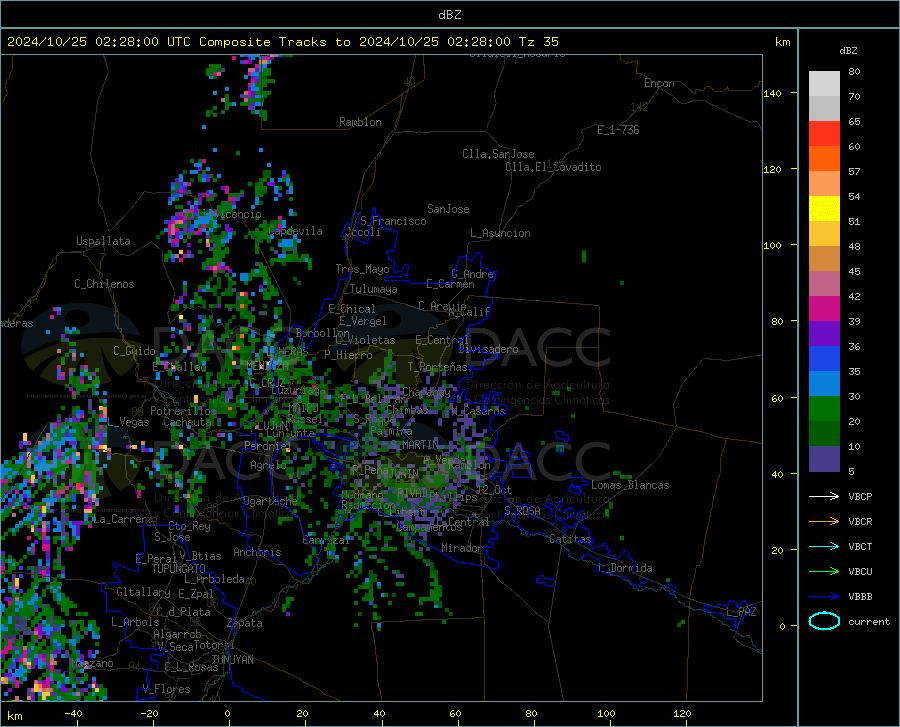Click the 'Zapata' place label
Viewport: 900px width, 727px height.
point(245,623)
